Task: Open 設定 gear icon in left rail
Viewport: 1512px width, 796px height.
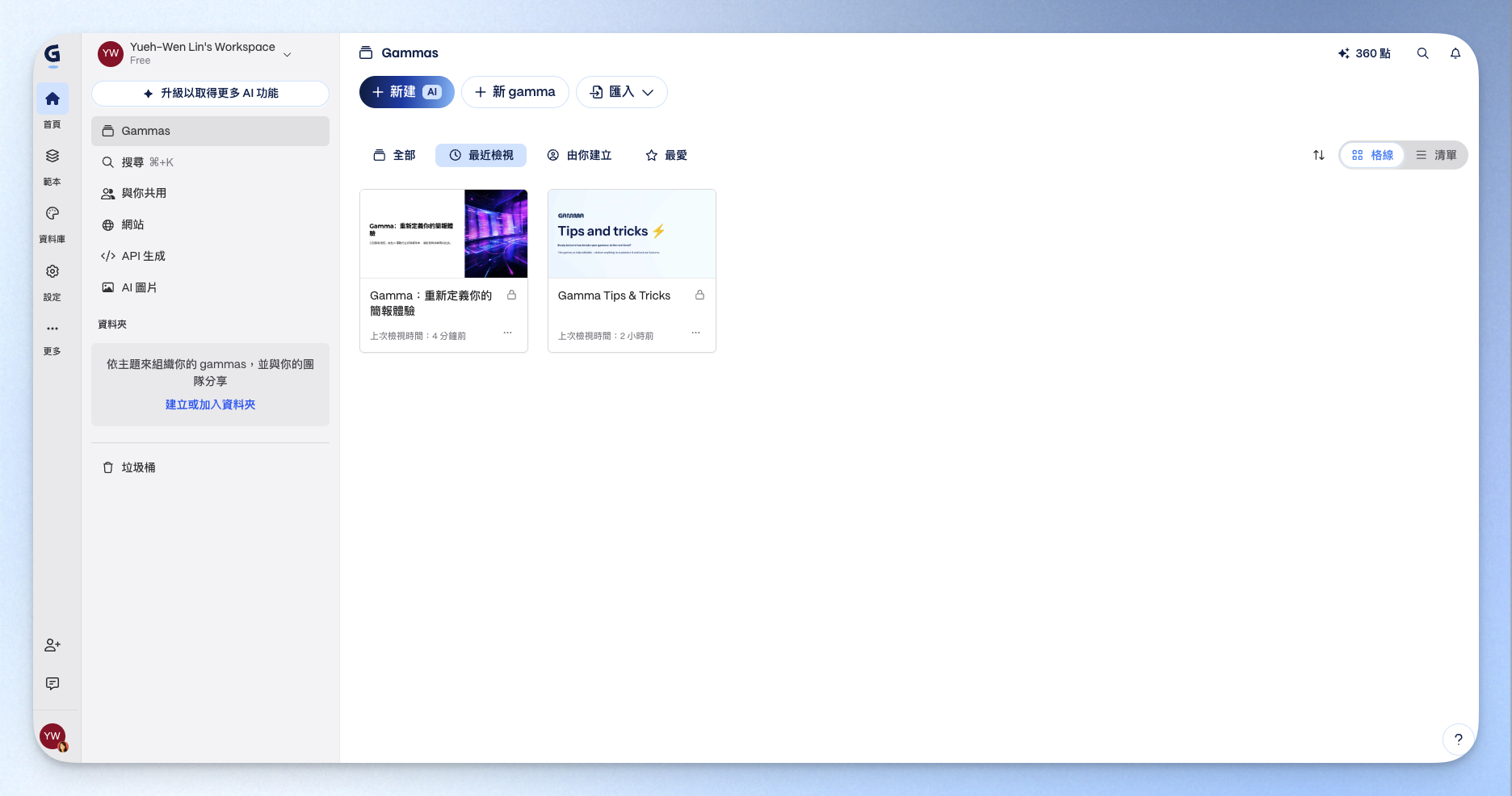Action: pyautogui.click(x=52, y=272)
